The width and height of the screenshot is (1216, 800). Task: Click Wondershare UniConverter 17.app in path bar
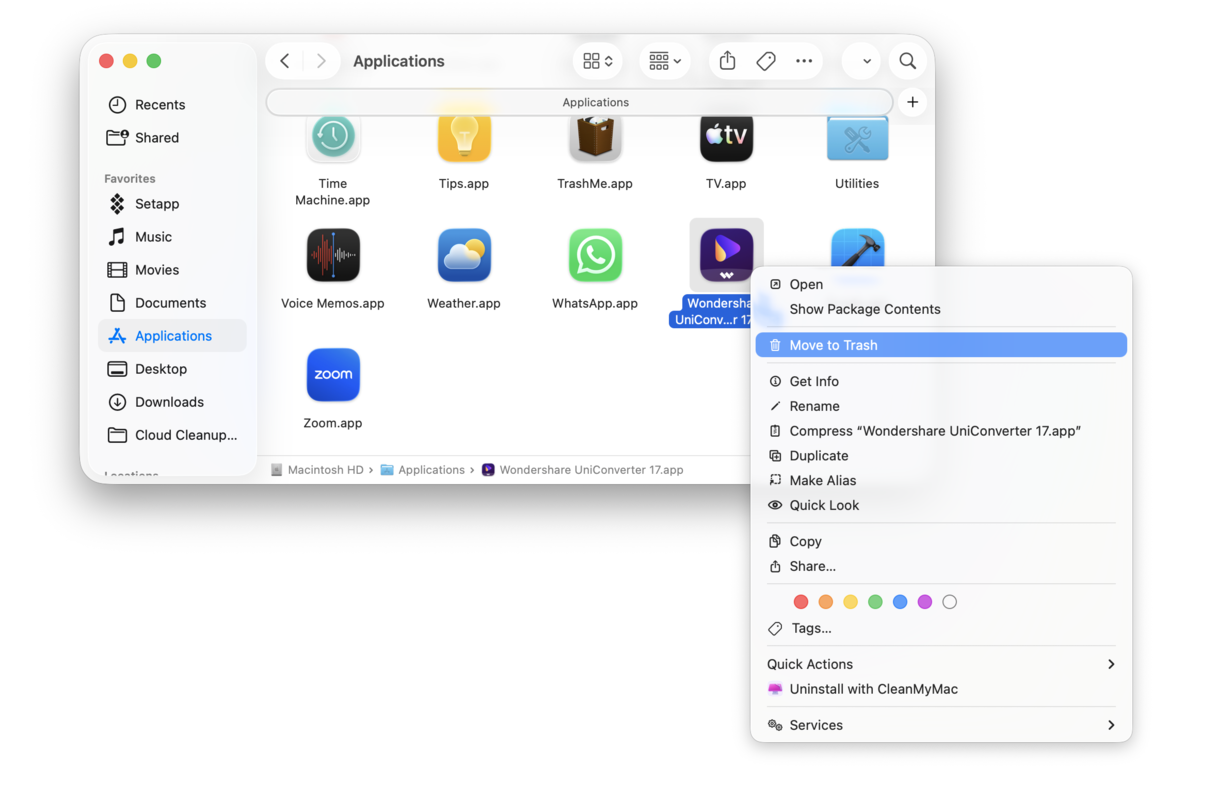(583, 470)
